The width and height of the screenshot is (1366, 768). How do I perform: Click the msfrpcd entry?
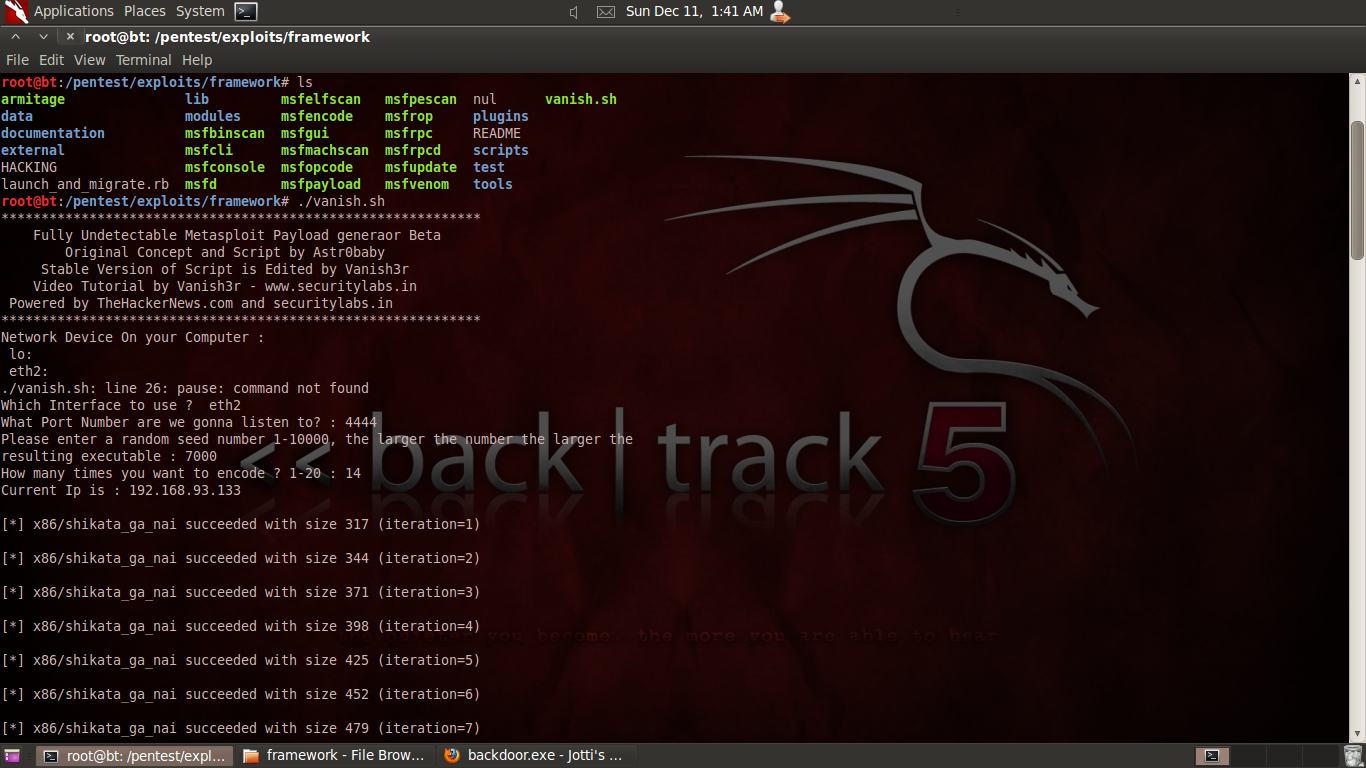tap(413, 150)
